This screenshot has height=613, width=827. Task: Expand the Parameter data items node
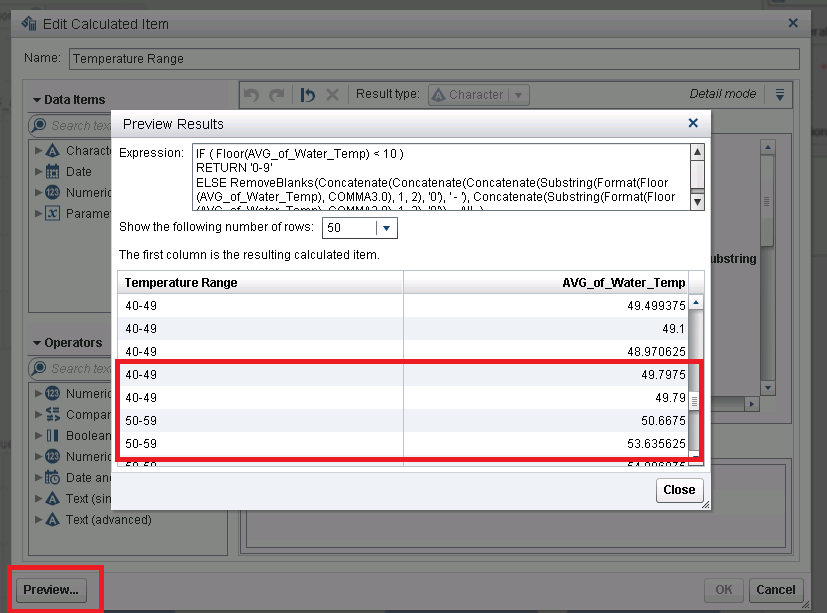tap(38, 214)
